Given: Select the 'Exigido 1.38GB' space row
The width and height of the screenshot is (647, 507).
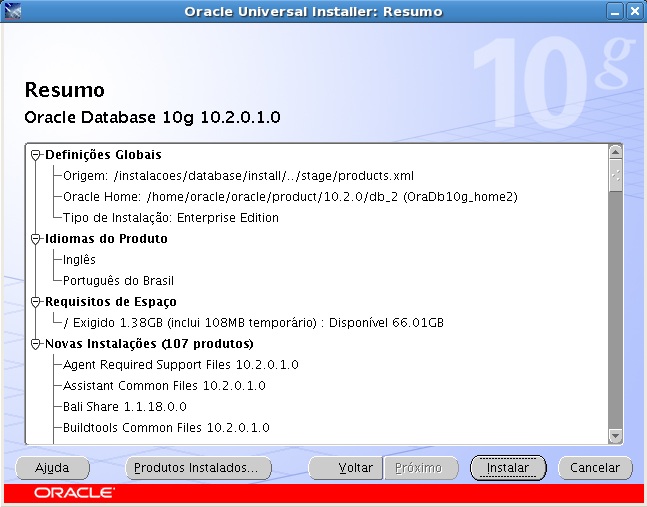Looking at the screenshot, I should [x=253, y=323].
